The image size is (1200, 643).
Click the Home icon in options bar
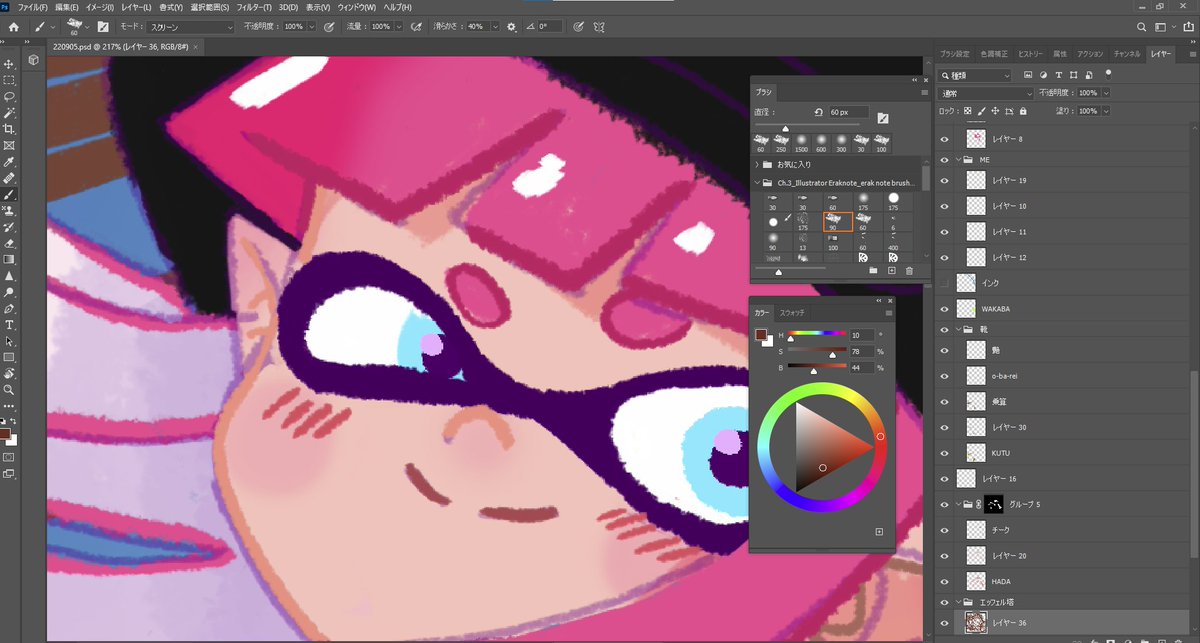point(13,26)
